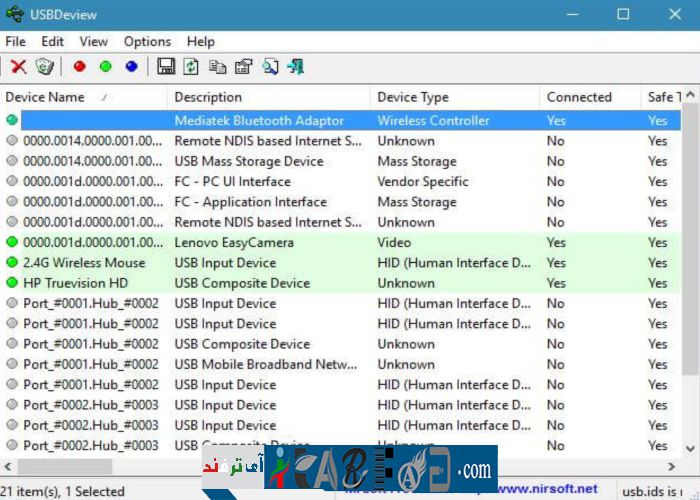Viewport: 700px width, 500px height.
Task: Click the Find toolbar icon
Action: (x=269, y=67)
